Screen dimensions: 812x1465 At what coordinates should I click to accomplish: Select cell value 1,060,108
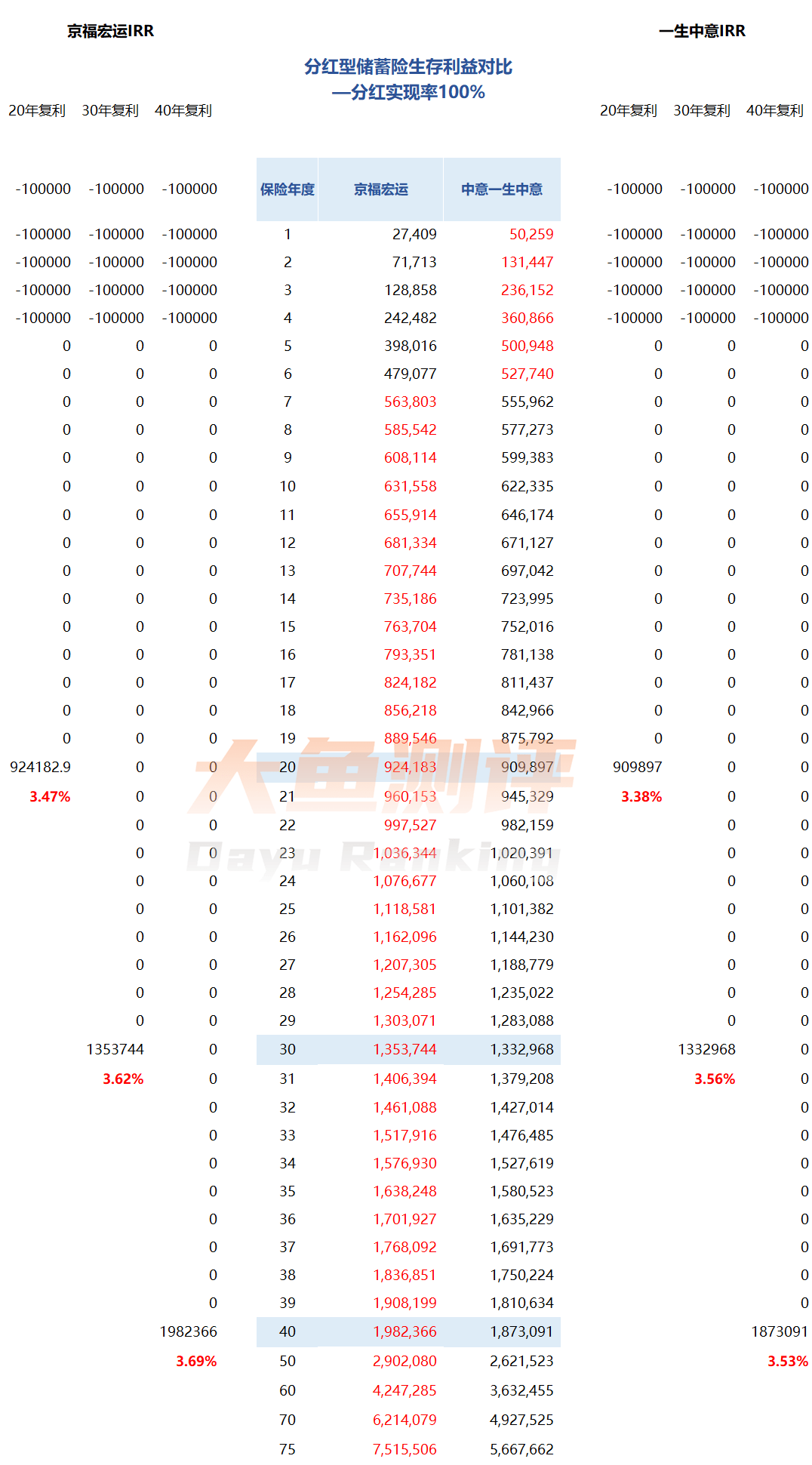[522, 881]
